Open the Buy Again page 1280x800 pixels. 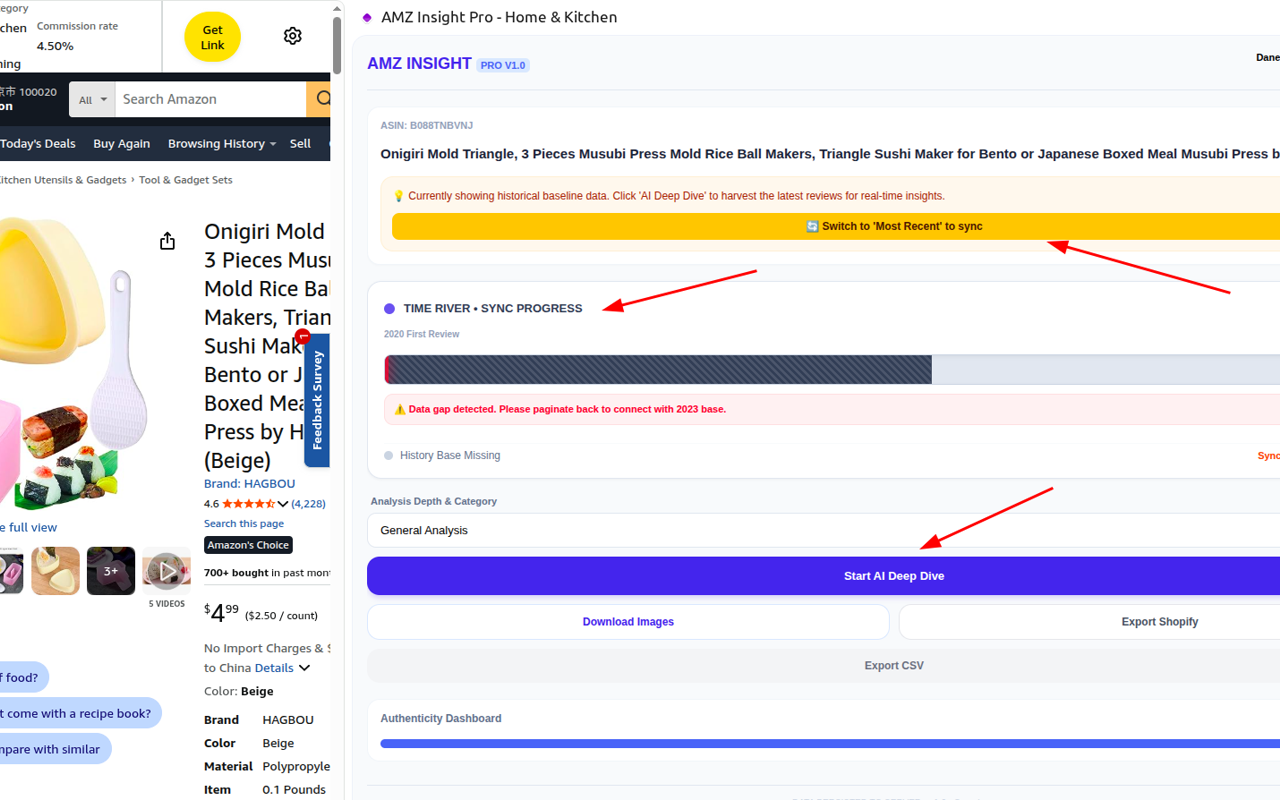[121, 144]
